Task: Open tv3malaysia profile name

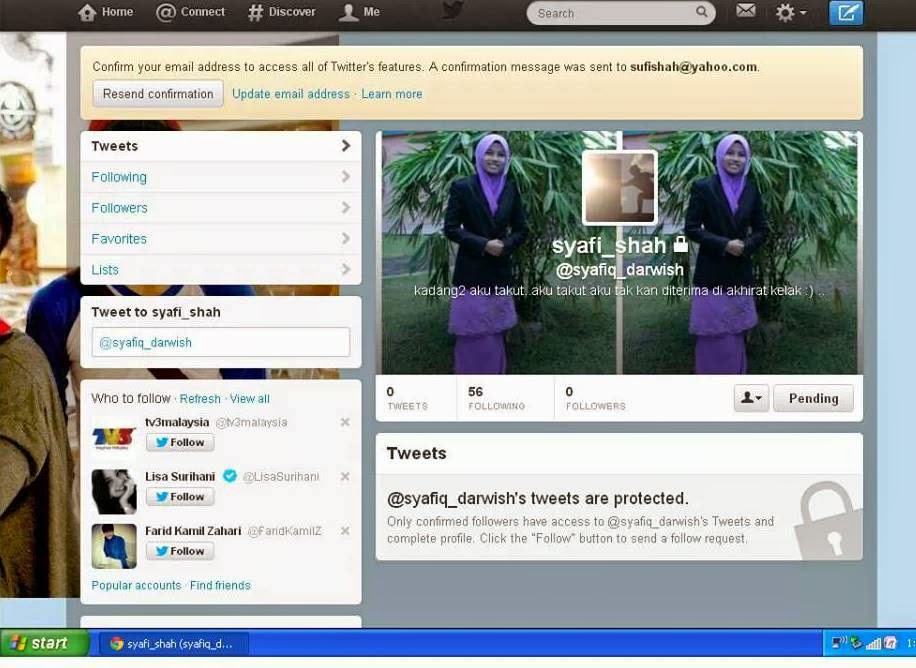Action: click(x=177, y=422)
